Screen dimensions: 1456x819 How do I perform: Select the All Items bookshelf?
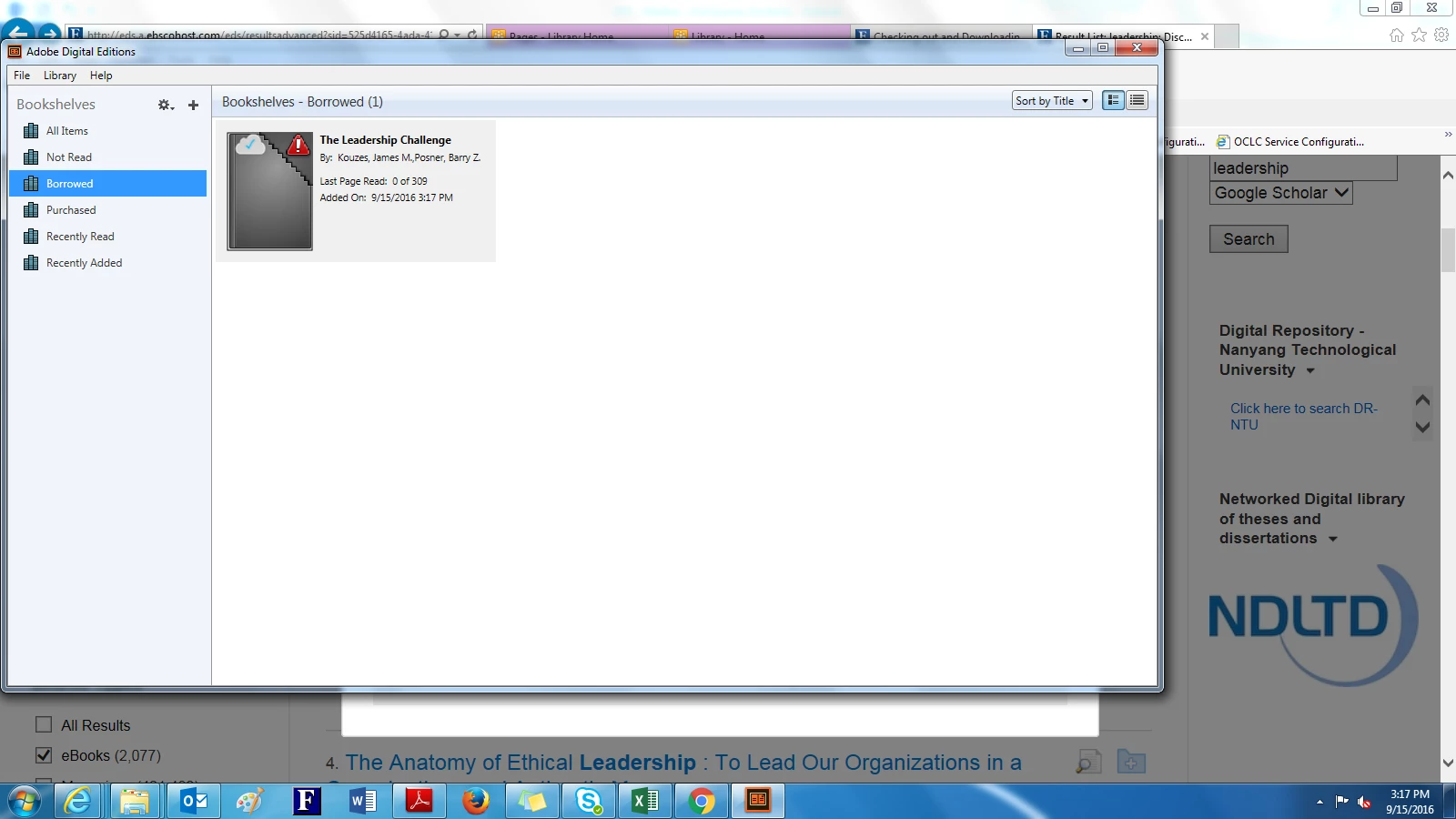(x=108, y=131)
